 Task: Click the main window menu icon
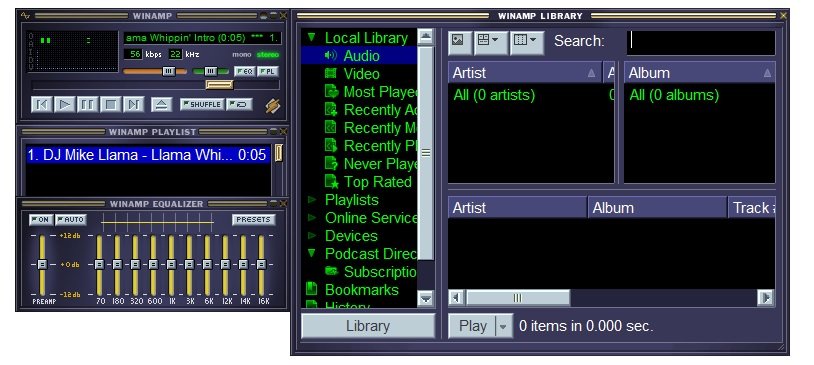point(25,16)
